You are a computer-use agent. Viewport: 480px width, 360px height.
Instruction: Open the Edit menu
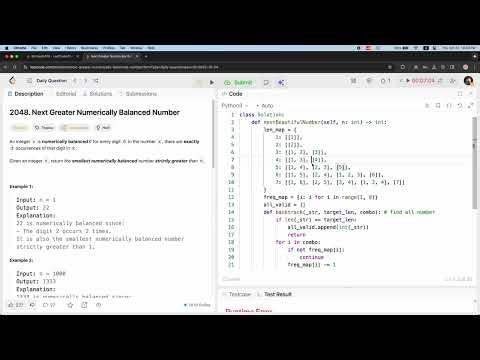point(45,48)
